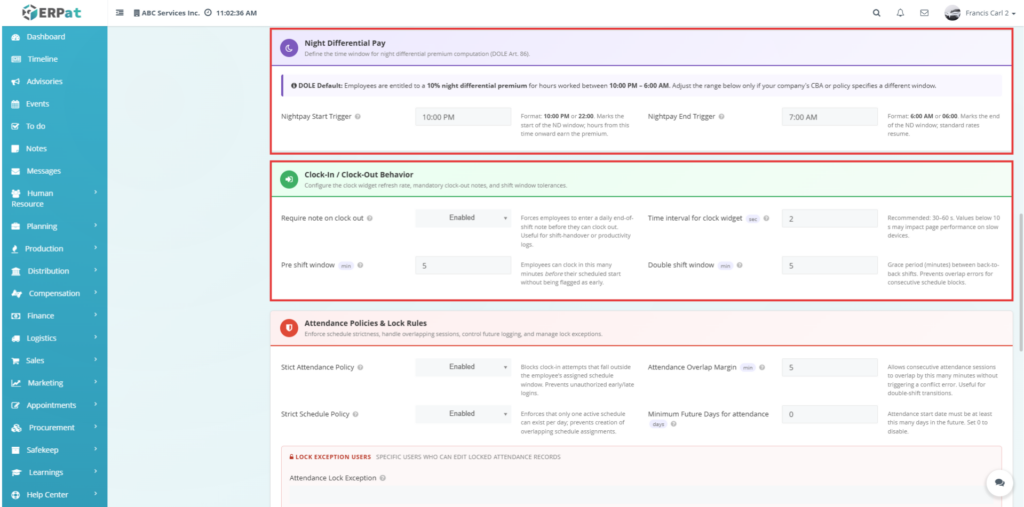Click help icon beside Strict Schedule Policy
Viewport: 1024px width, 507px height.
357,414
